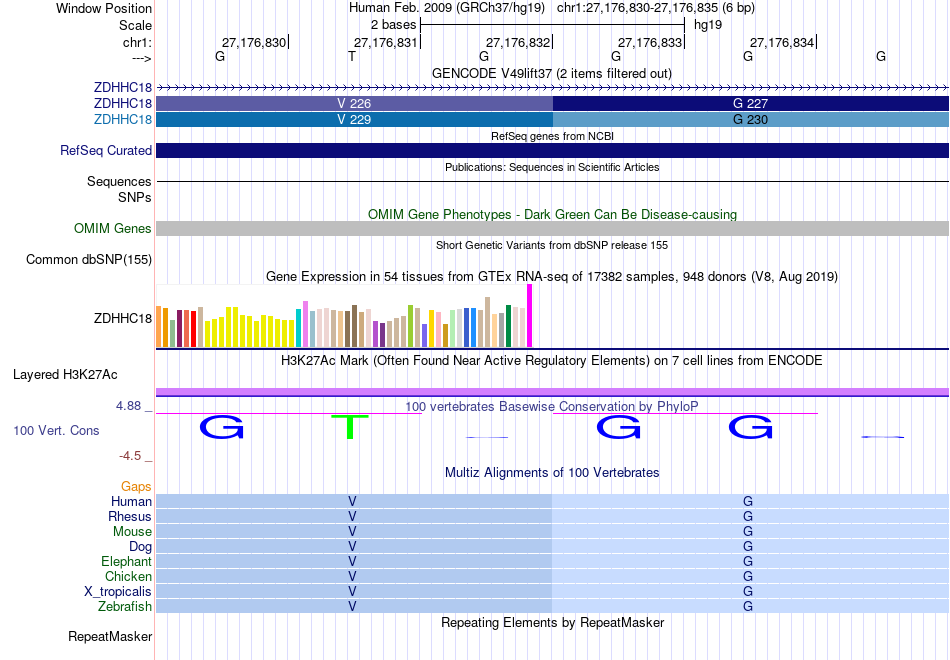Click the ZDHHC18 label beside the GTEx bar chart
This screenshot has height=660, width=950.
point(122,318)
